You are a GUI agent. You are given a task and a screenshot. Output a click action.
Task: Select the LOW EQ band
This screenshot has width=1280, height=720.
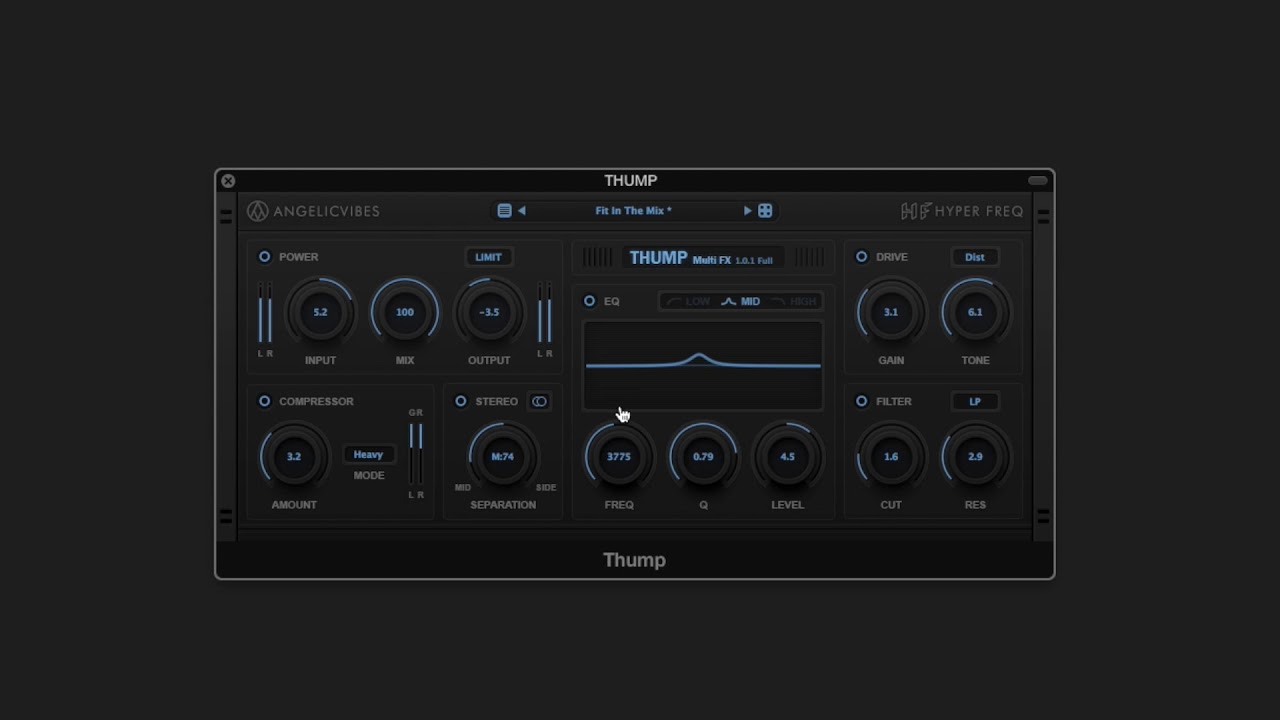(689, 301)
